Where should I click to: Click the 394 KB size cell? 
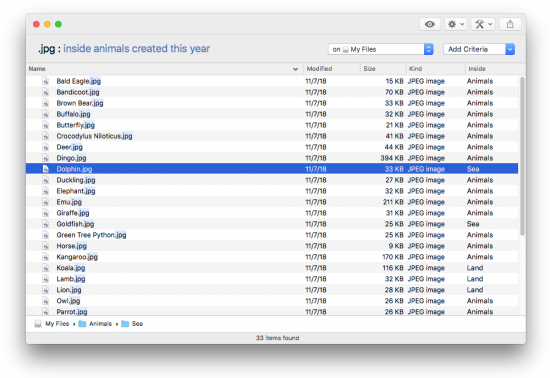point(392,158)
